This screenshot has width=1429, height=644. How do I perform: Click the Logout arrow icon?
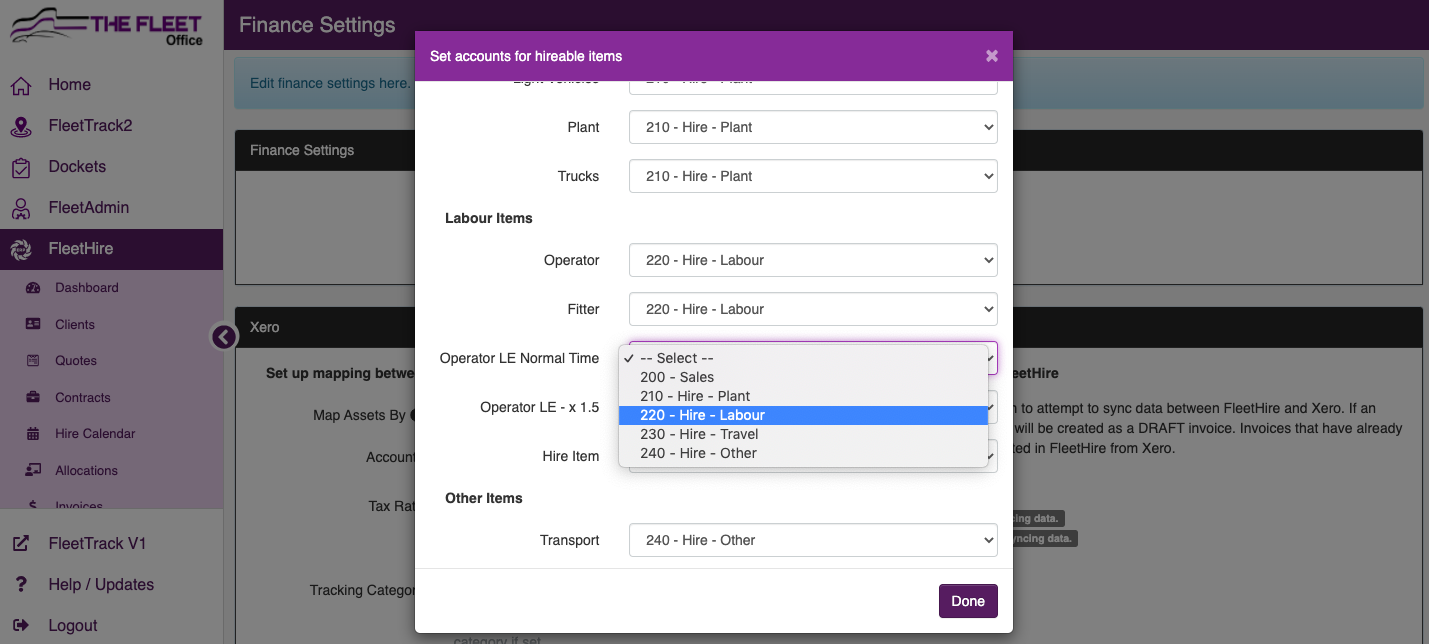21,626
